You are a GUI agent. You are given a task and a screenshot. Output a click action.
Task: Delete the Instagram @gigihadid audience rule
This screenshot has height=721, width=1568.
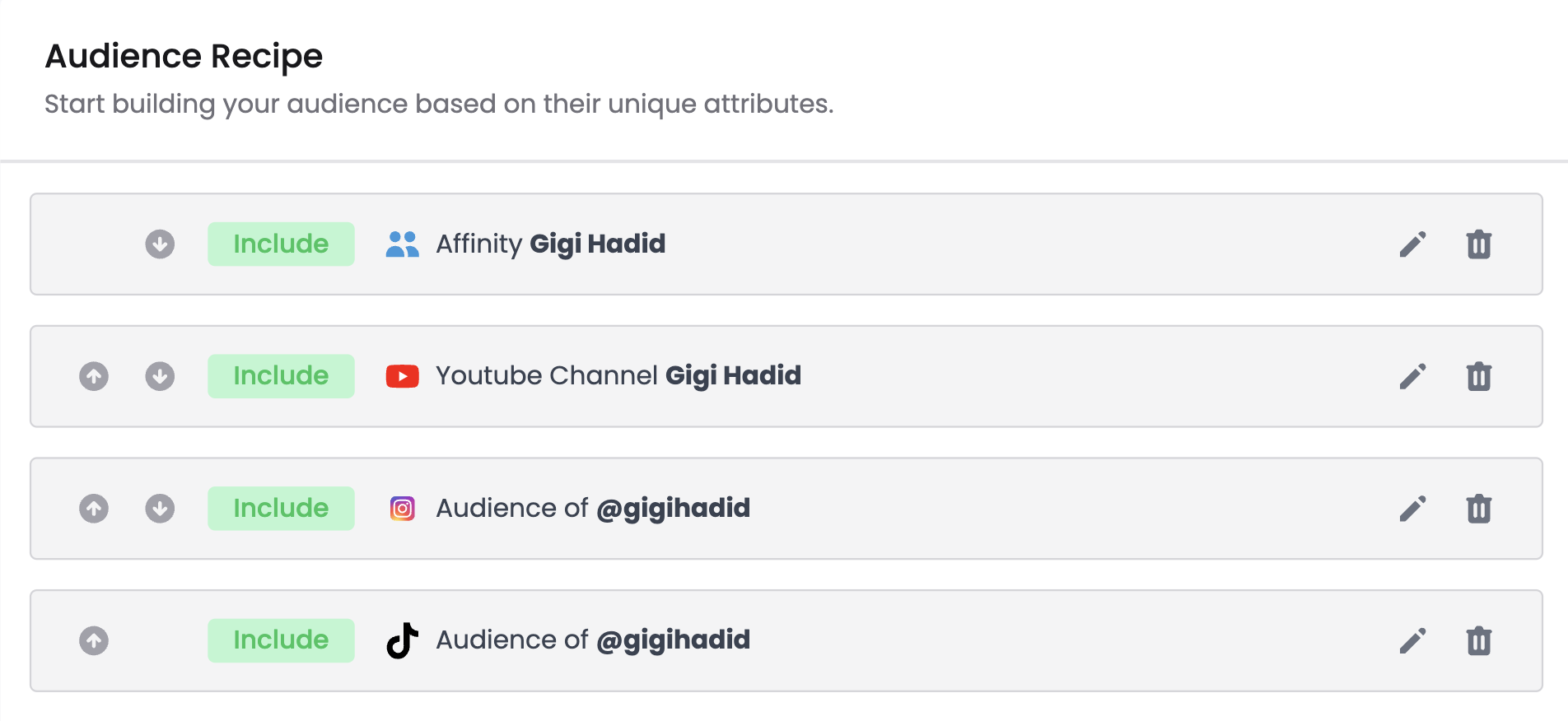coord(1479,509)
